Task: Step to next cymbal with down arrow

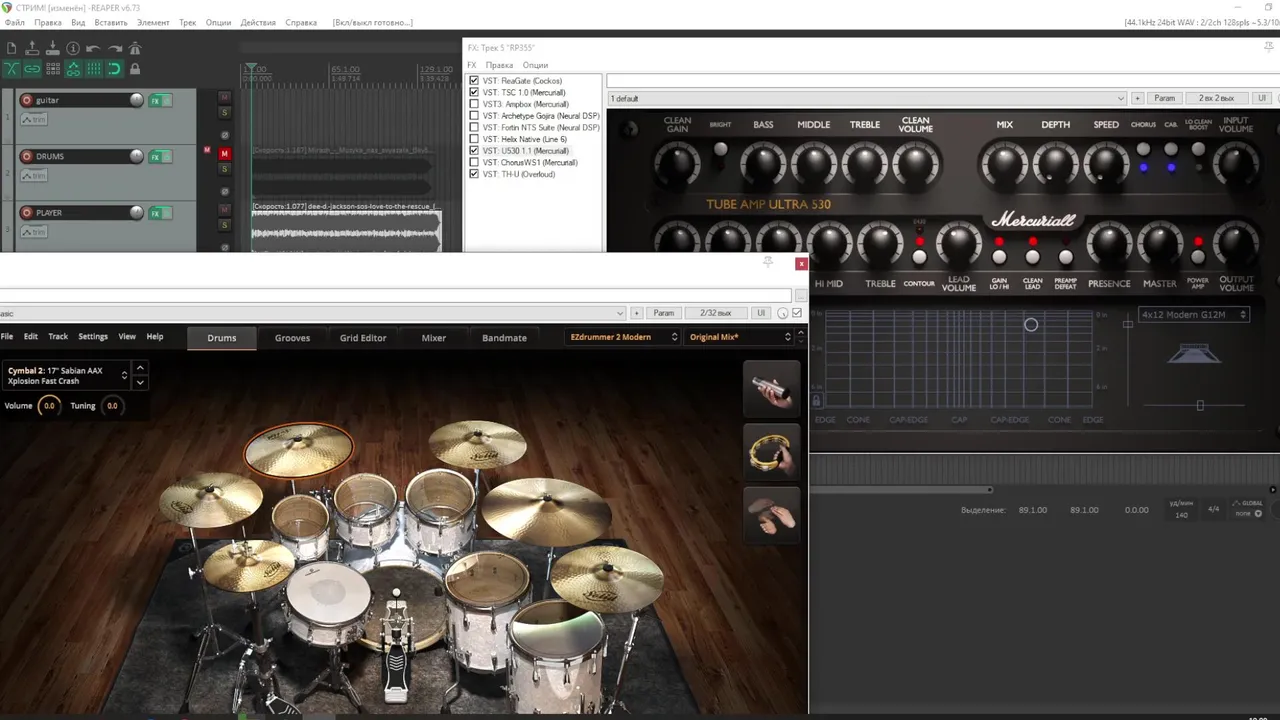Action: click(x=140, y=382)
